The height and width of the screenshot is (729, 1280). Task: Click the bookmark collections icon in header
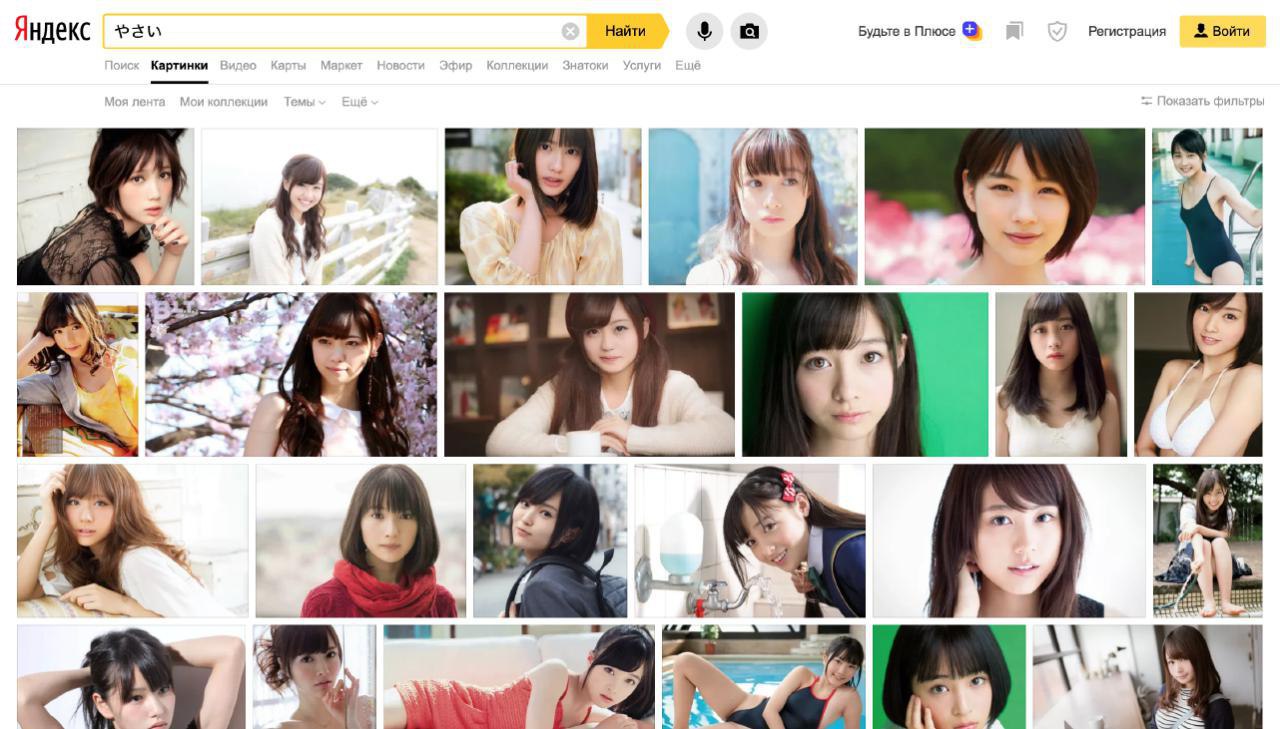1014,31
